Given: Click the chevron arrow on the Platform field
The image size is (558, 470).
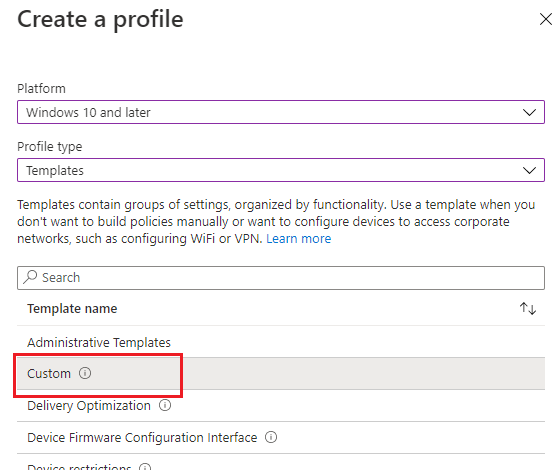Looking at the screenshot, I should pyautogui.click(x=529, y=112).
